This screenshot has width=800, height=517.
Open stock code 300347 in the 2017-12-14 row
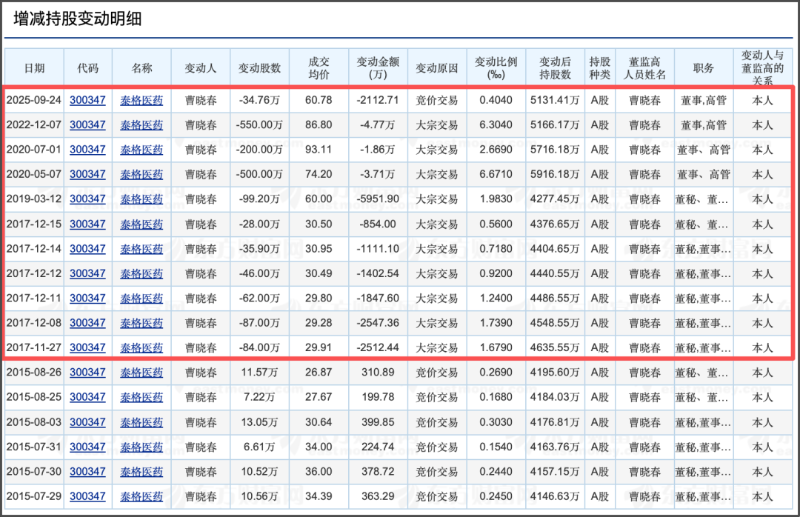point(88,249)
